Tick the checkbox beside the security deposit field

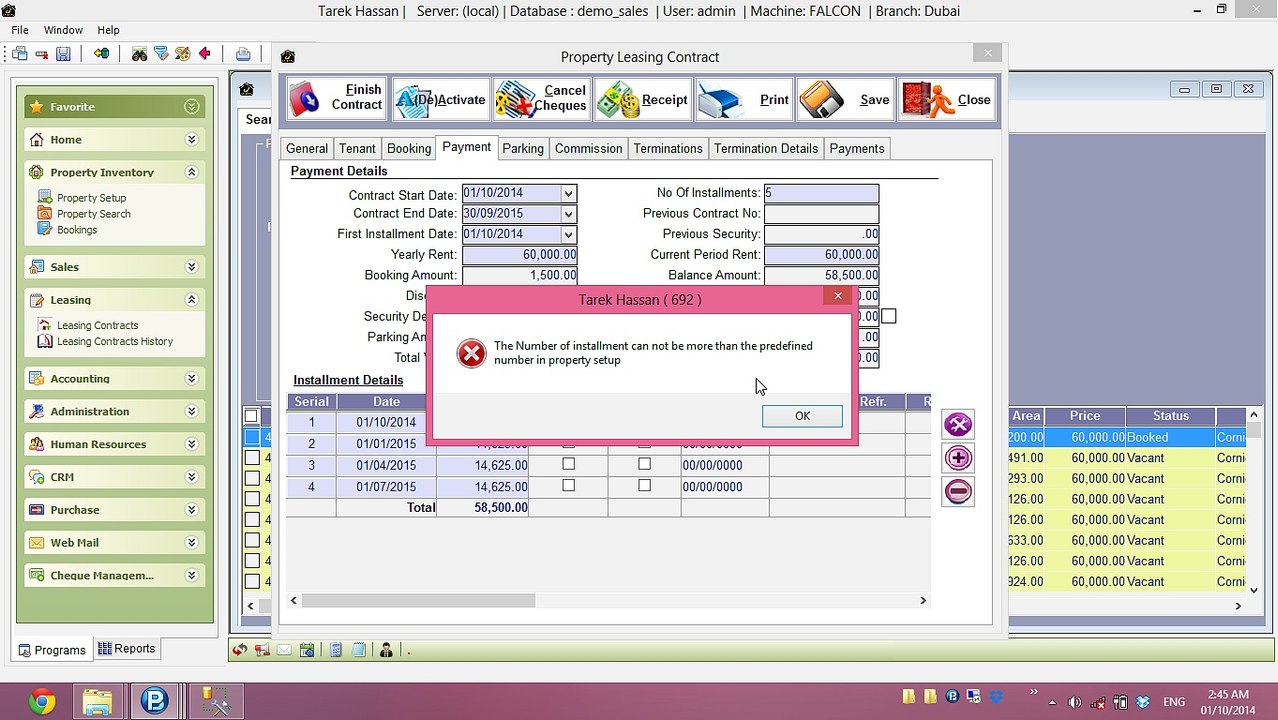click(888, 316)
